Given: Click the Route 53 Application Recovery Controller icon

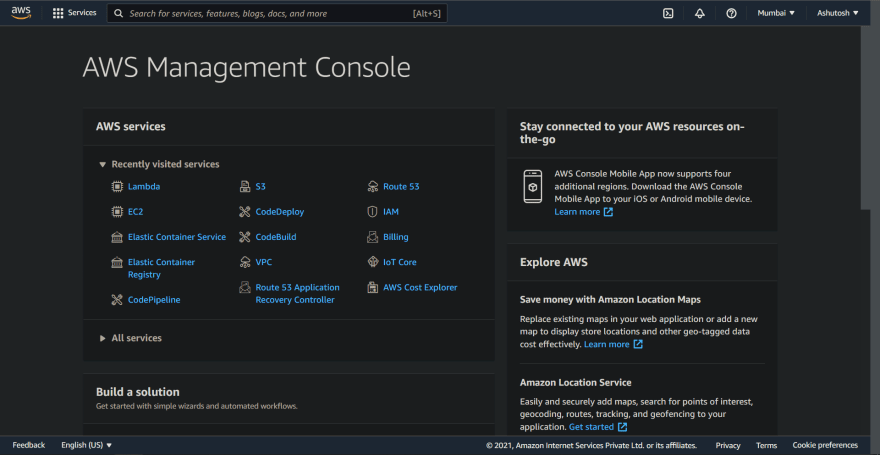Looking at the screenshot, I should [244, 287].
